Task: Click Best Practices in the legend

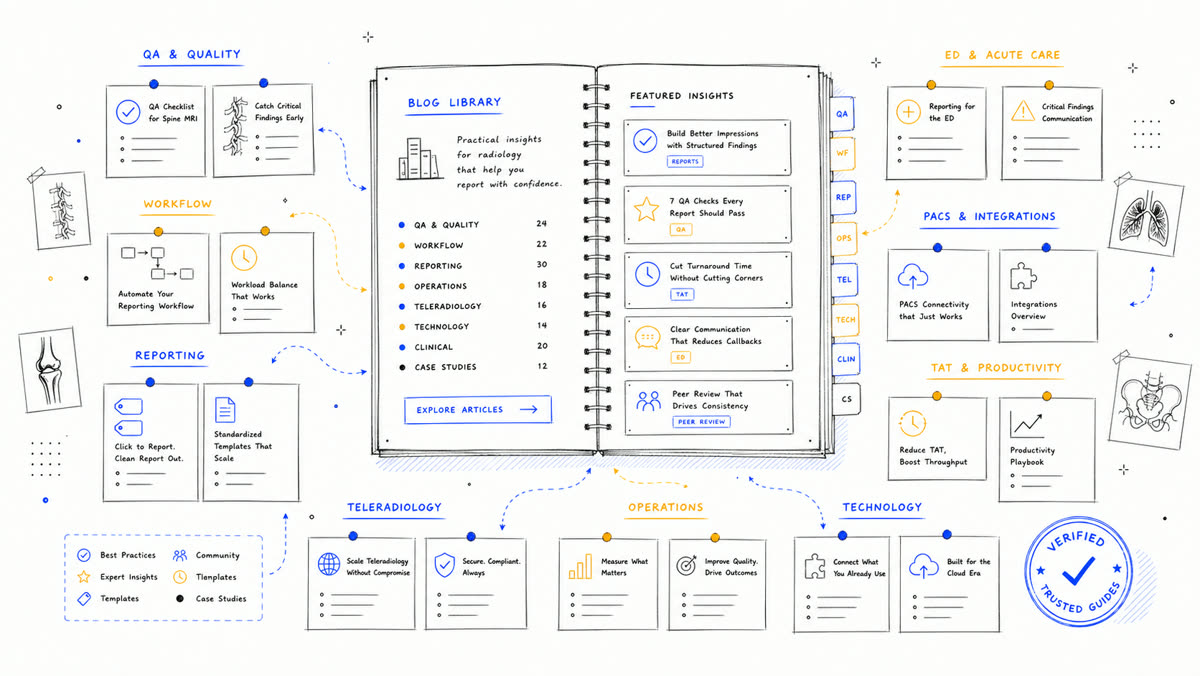Action: (x=116, y=555)
